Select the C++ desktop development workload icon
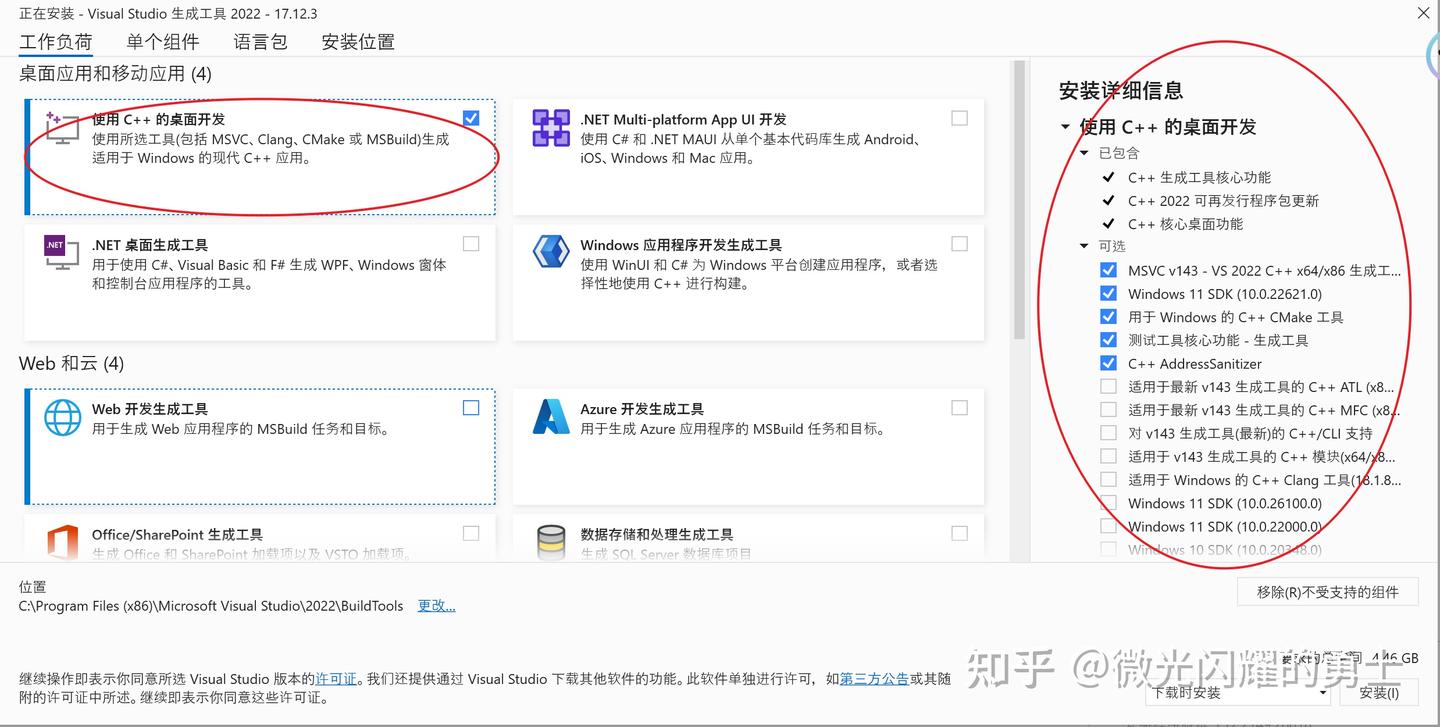The image size is (1440, 727). (60, 130)
